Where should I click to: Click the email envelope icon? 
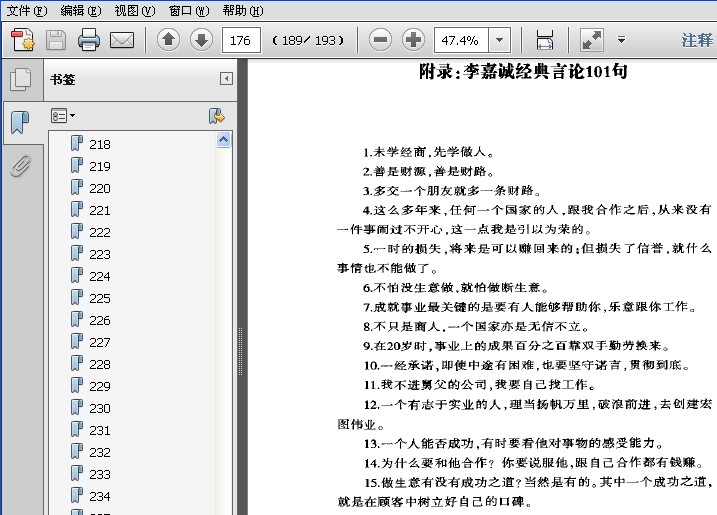122,40
